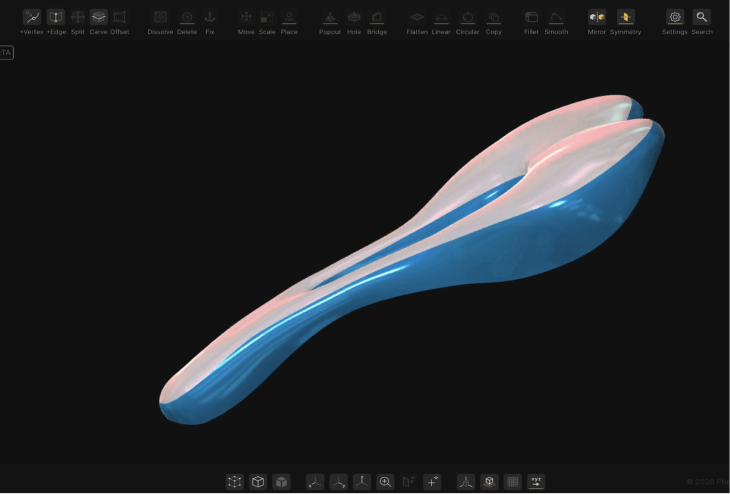Click the Popout tool icon

(330, 18)
